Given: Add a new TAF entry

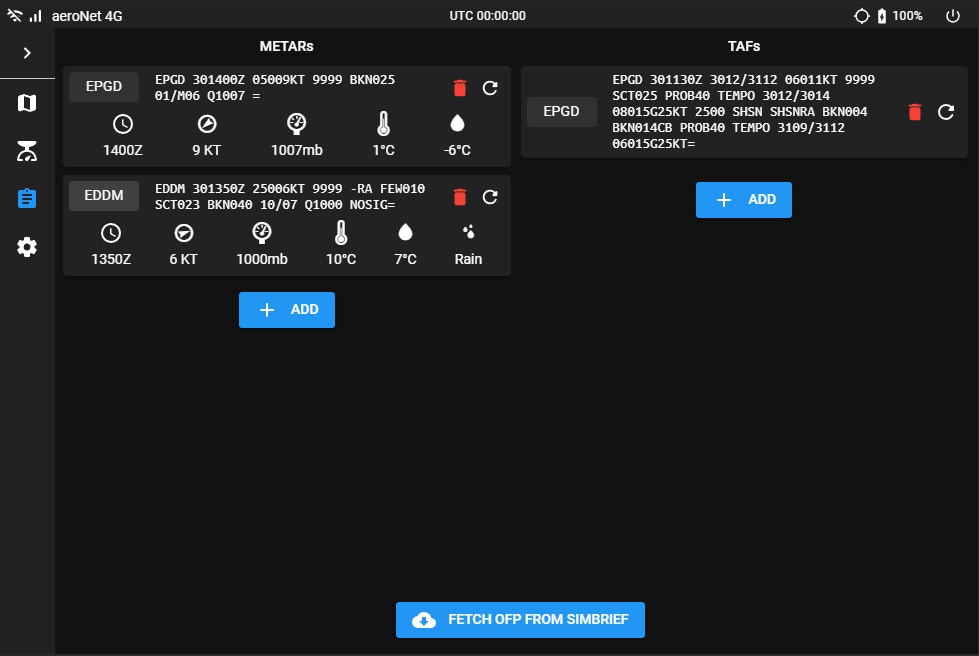Looking at the screenshot, I should [x=744, y=200].
